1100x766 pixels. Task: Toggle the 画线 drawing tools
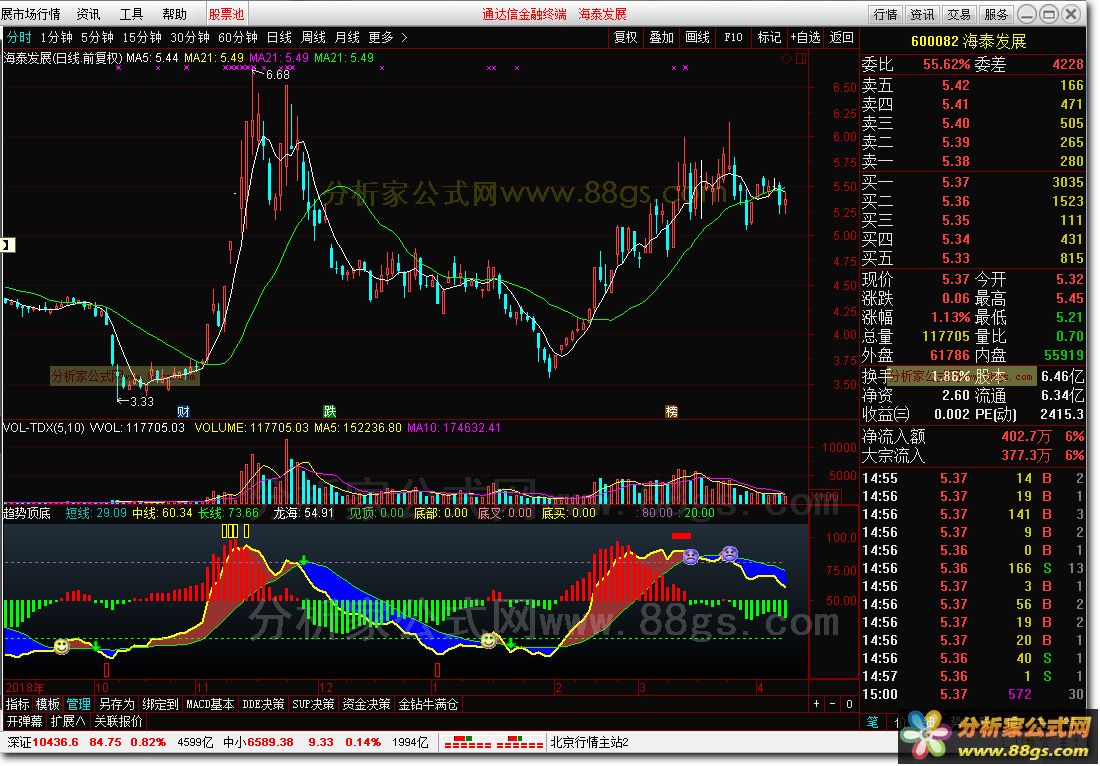click(x=697, y=37)
